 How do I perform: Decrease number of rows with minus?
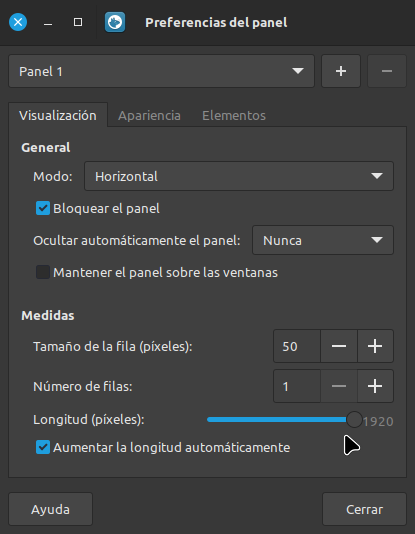pyautogui.click(x=339, y=386)
